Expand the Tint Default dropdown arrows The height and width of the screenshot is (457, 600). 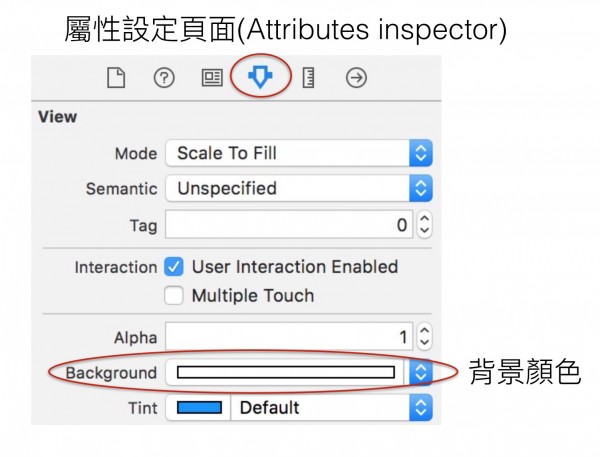click(x=421, y=407)
